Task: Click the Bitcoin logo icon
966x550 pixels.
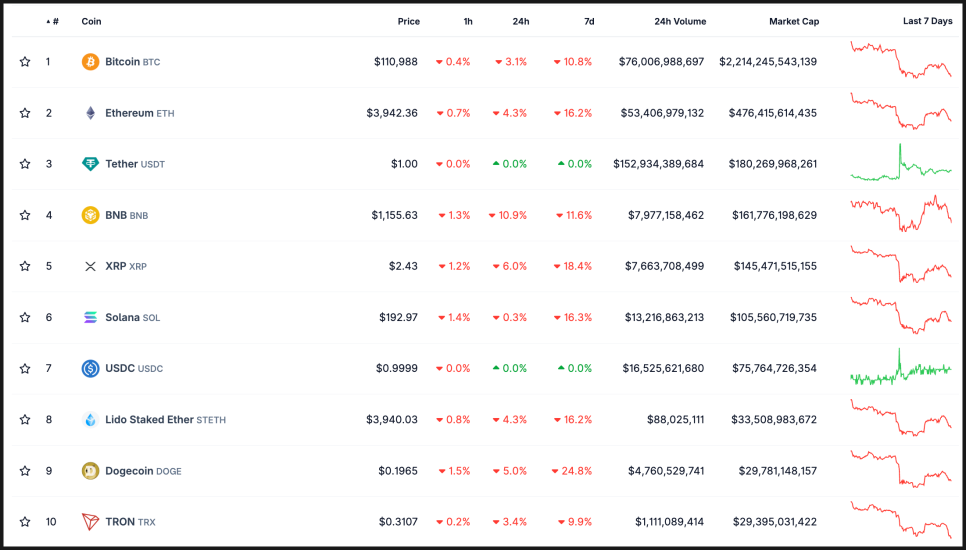Action: pos(90,62)
